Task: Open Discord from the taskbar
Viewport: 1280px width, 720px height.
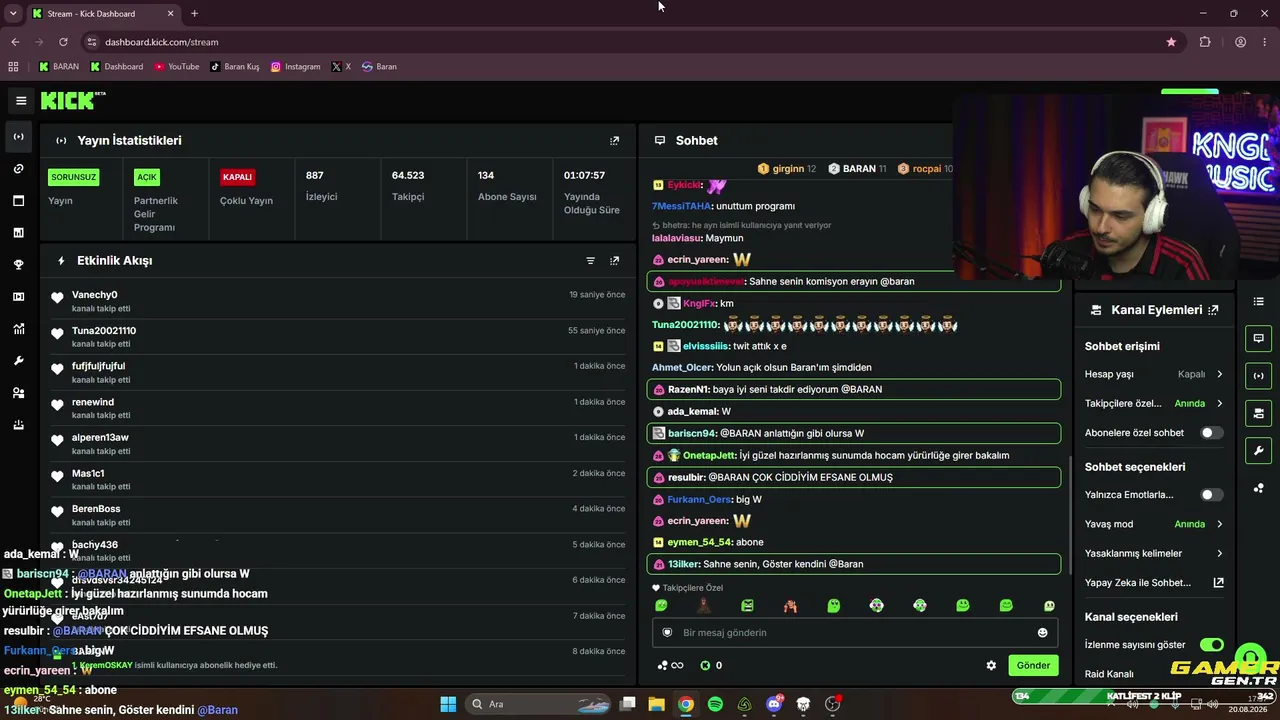Action: (774, 704)
